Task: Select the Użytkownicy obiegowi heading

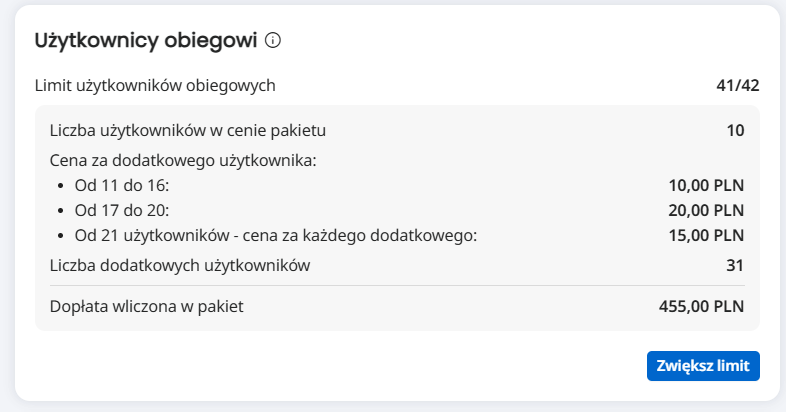Action: coord(146,40)
